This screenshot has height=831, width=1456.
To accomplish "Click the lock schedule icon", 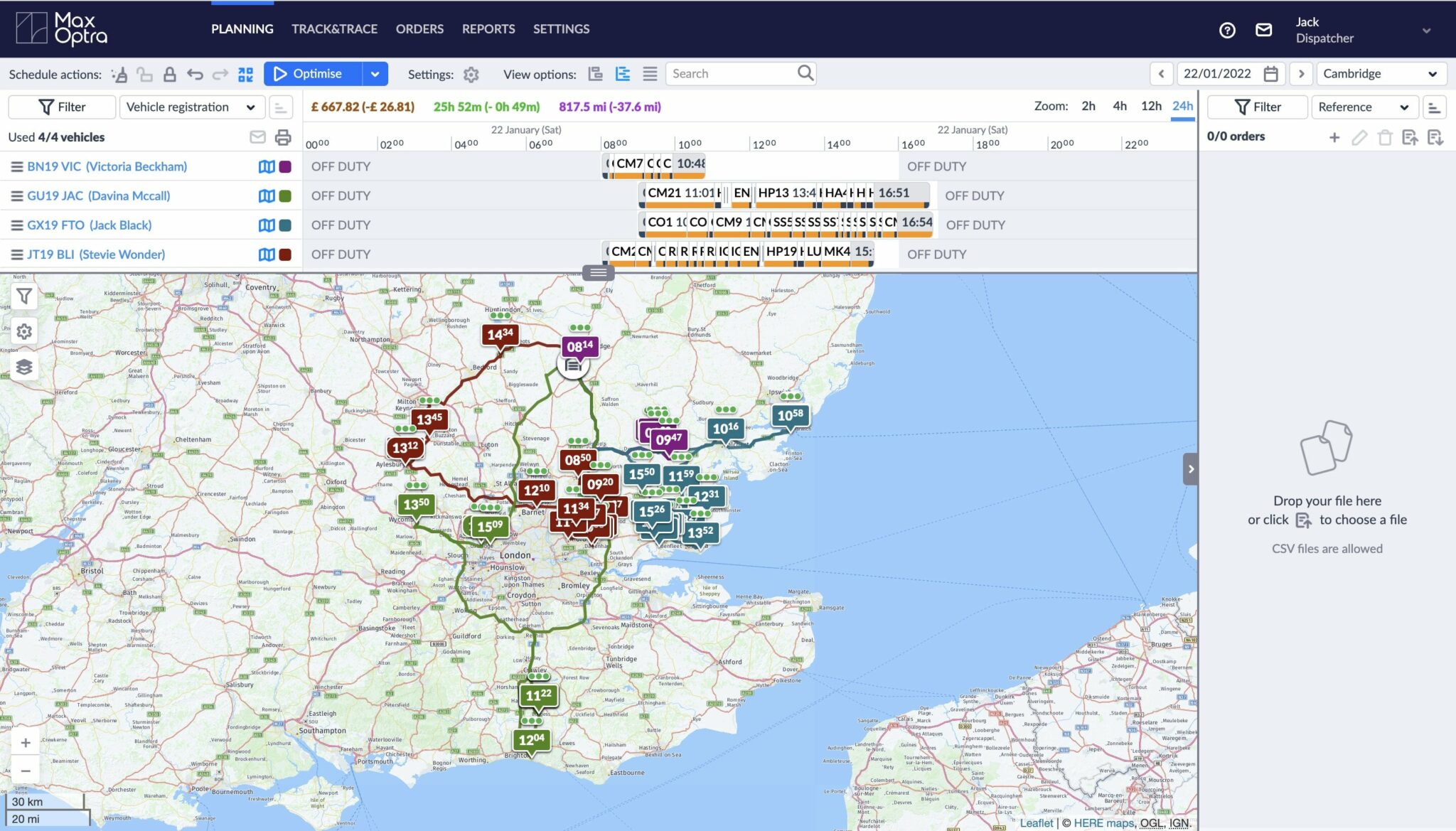I will 169,75.
